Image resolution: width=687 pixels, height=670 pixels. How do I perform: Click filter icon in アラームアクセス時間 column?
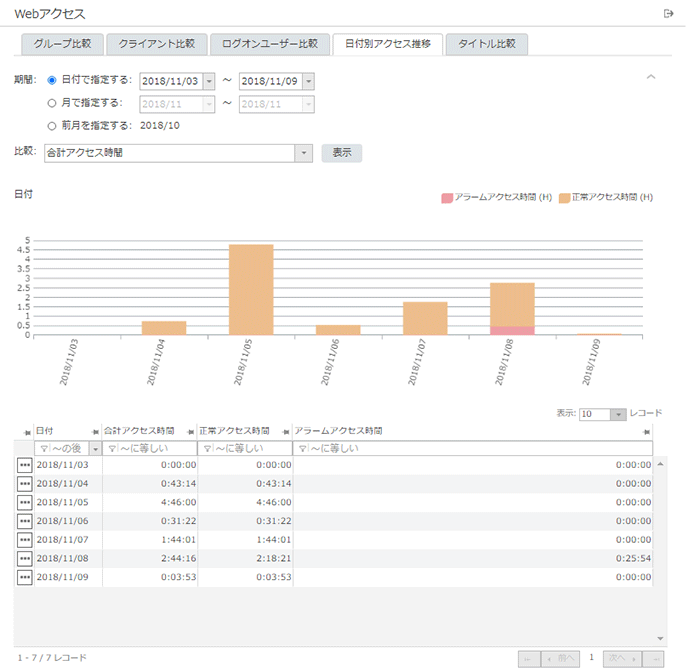point(302,449)
